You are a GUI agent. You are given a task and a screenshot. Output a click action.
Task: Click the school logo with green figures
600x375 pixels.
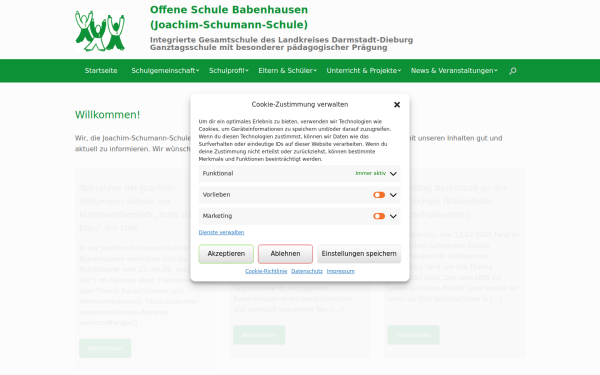[x=100, y=31]
